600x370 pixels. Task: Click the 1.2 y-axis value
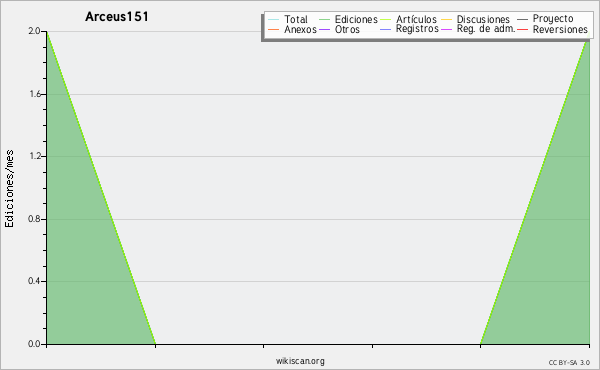point(34,156)
